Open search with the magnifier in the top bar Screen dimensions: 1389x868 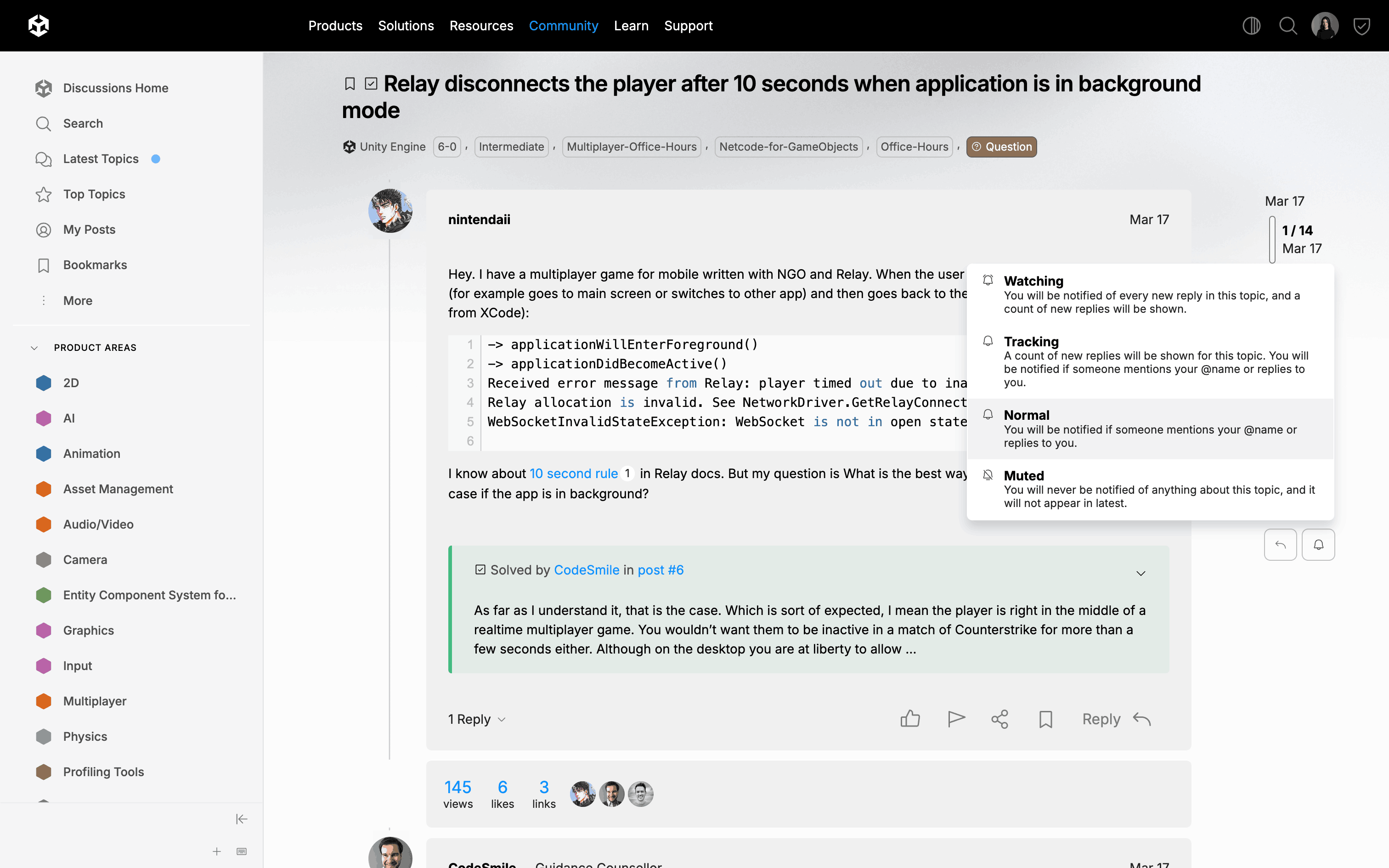(x=1287, y=26)
